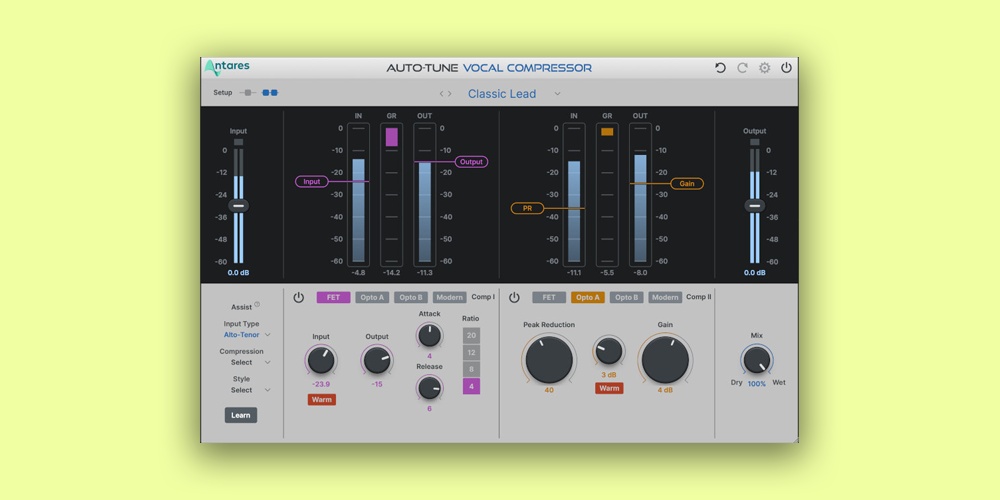The image size is (1000, 500).
Task: Expand the Alto-Tenor Input Type dropdown
Action: coord(246,335)
